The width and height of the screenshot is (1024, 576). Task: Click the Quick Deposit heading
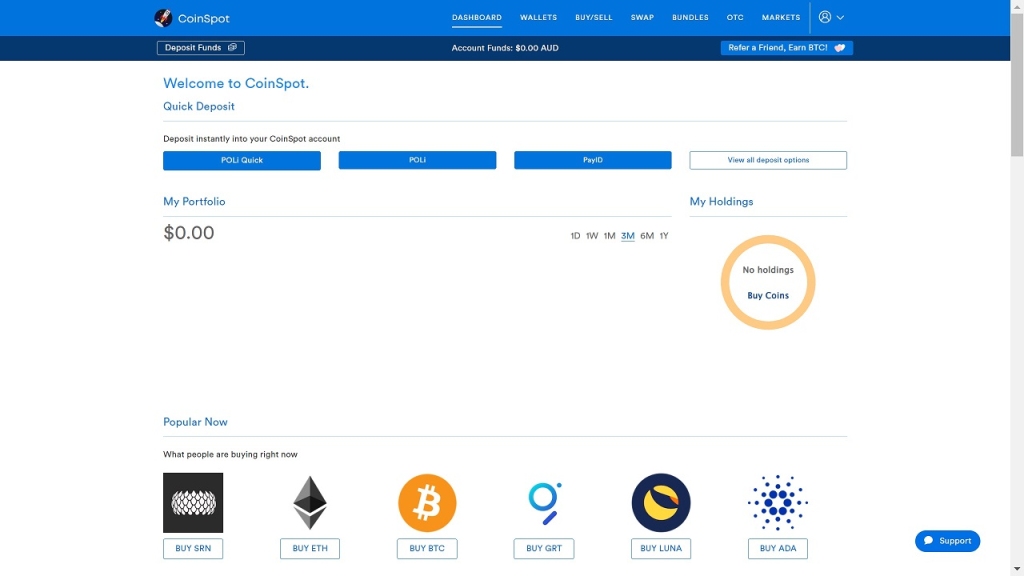click(x=199, y=106)
